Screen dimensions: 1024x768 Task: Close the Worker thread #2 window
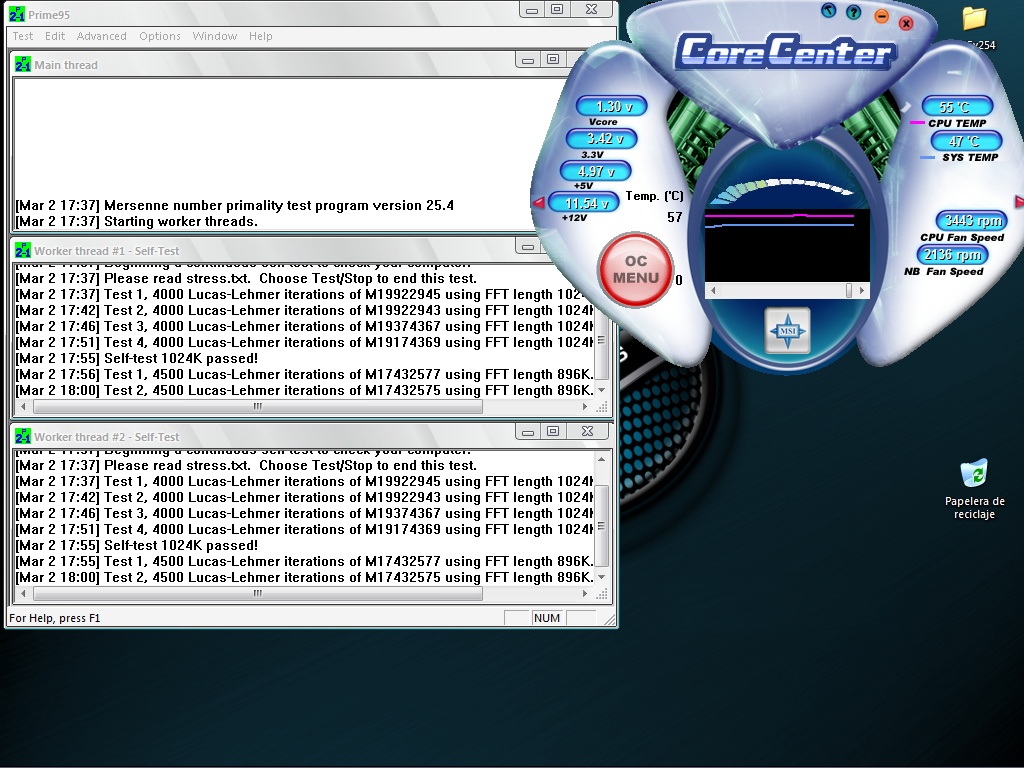pyautogui.click(x=587, y=432)
